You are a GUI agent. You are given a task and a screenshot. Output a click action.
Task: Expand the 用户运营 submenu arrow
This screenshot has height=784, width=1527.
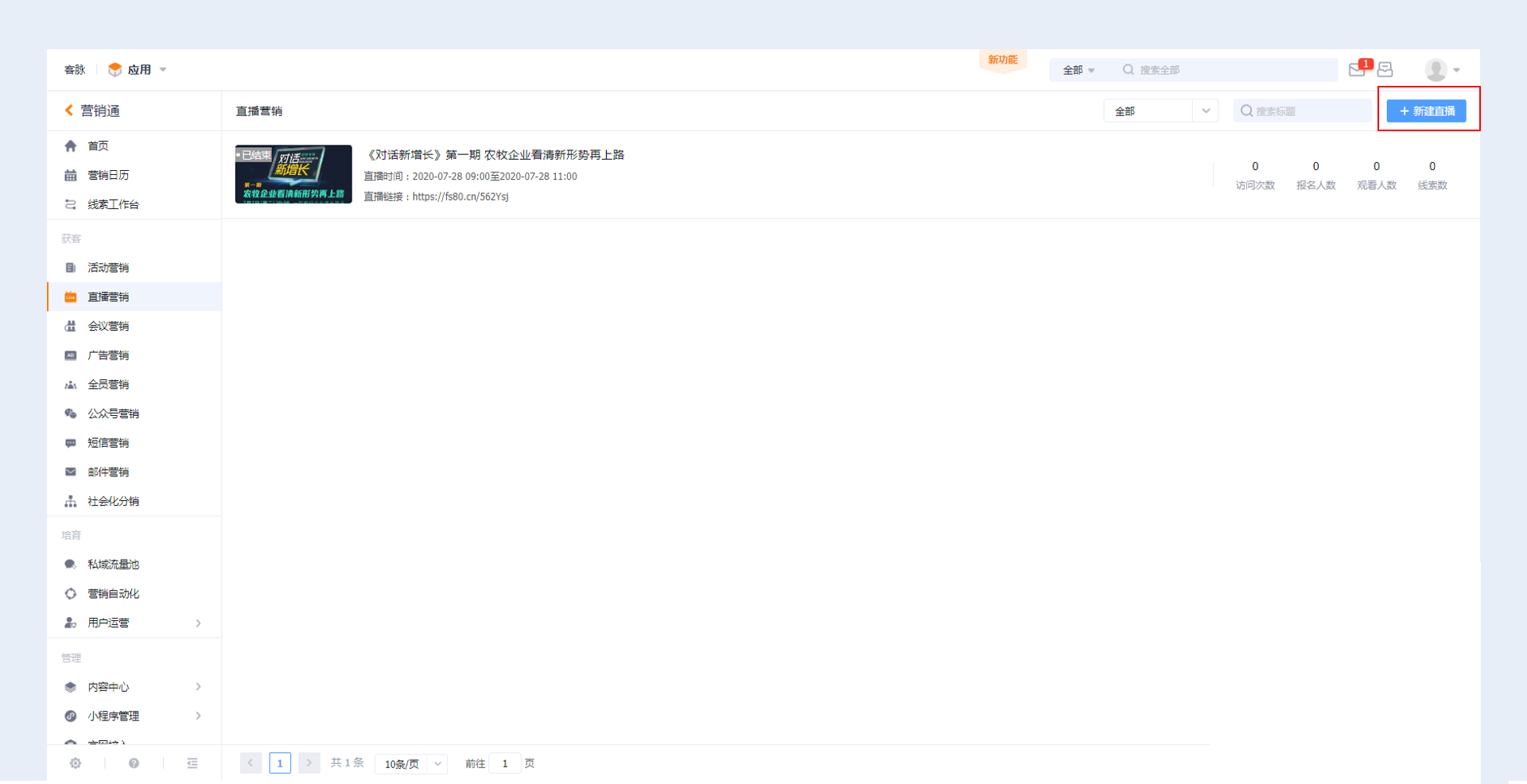[x=198, y=623]
